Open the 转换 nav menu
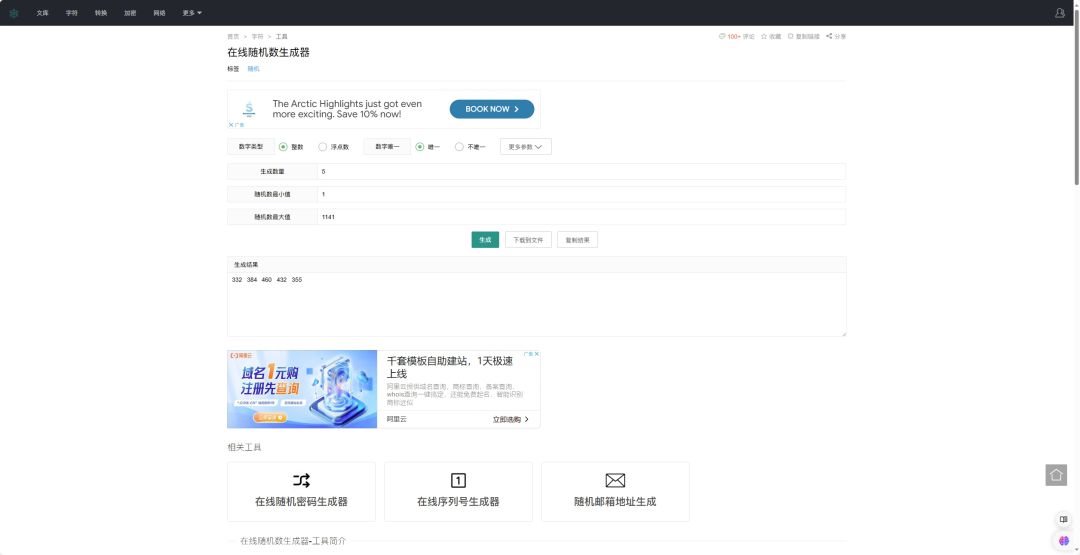 (101, 13)
